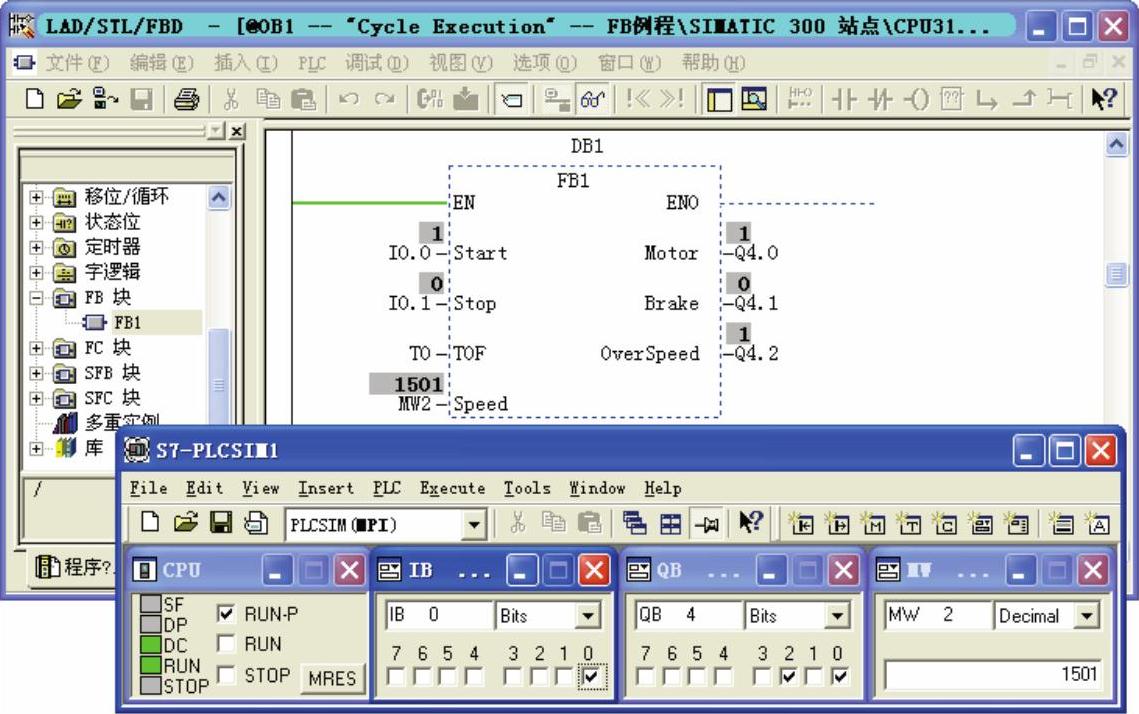Screen dimensions: 1139x714
Task: Collapse the FB 块 tree folder
Action: [36, 298]
